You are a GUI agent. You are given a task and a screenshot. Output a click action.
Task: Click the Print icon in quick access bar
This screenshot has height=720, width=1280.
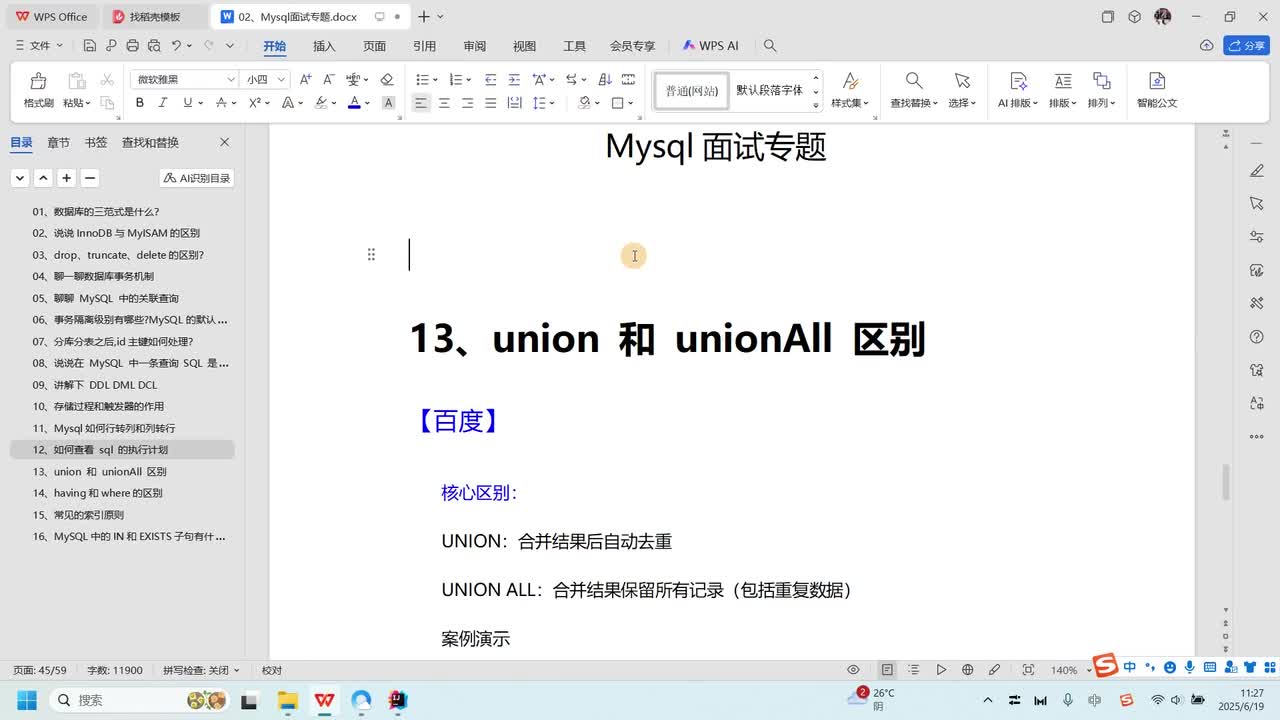point(133,46)
